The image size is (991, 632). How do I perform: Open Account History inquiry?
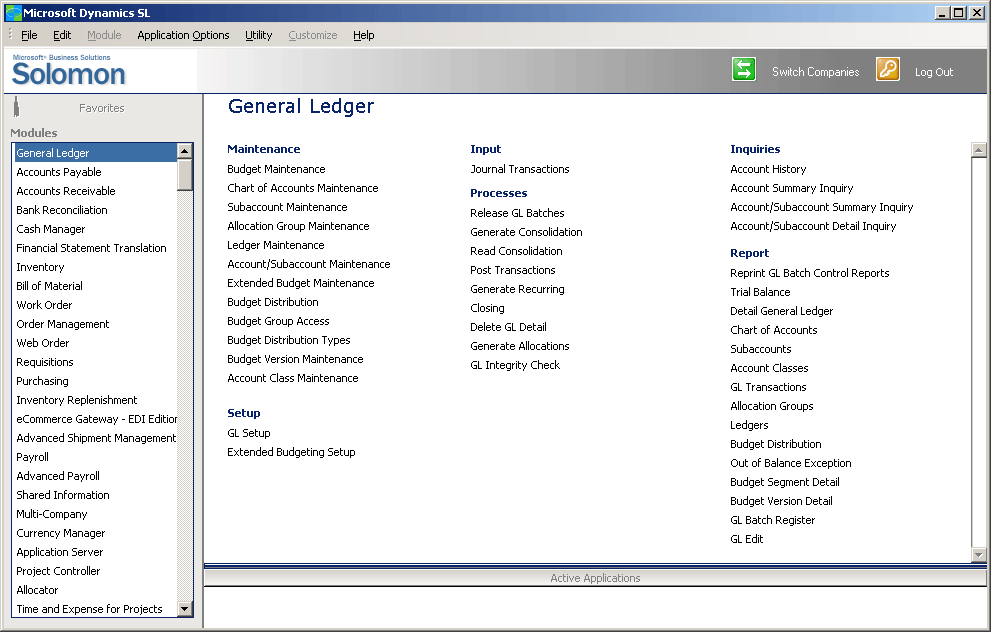tap(768, 169)
